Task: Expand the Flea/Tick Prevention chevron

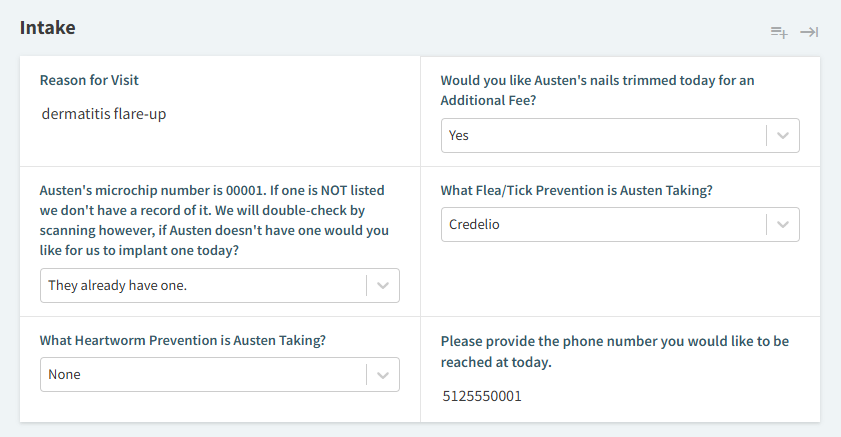Action: [783, 225]
